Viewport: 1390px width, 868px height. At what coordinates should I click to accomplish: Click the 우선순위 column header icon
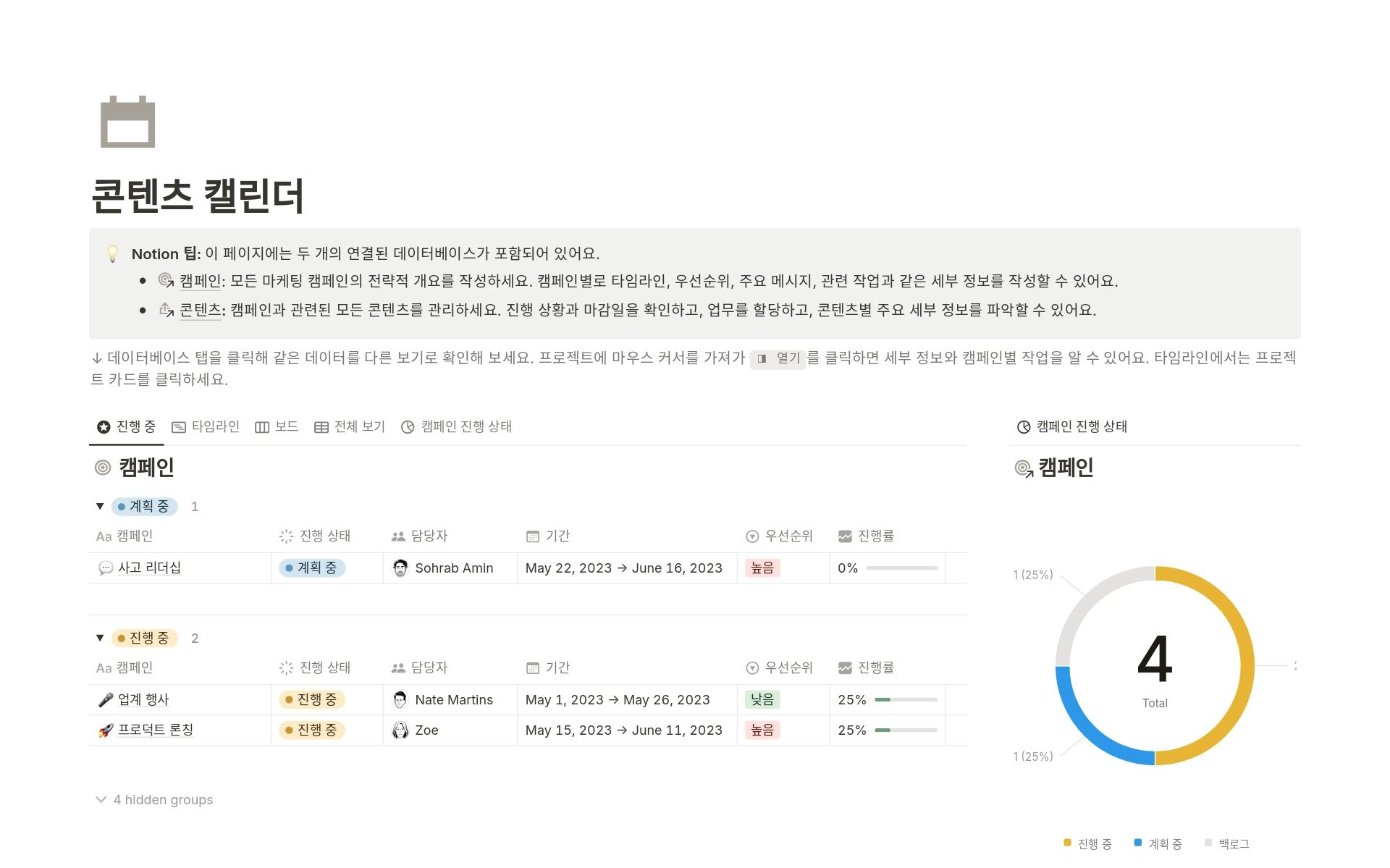pos(751,536)
